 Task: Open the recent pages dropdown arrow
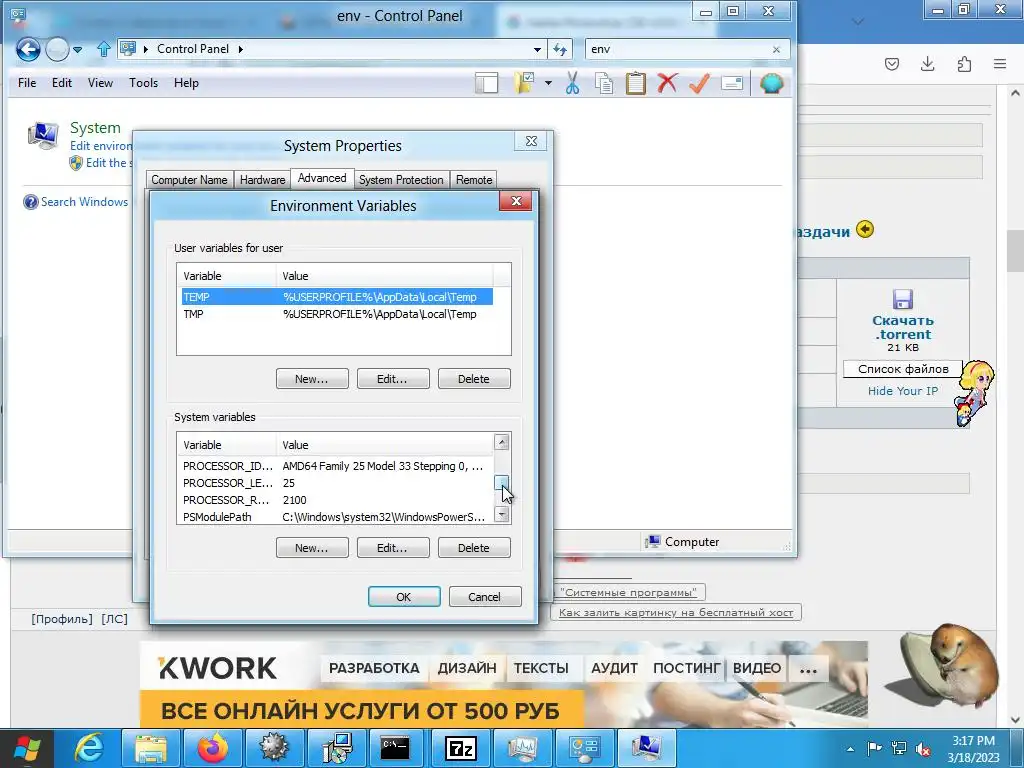(77, 50)
